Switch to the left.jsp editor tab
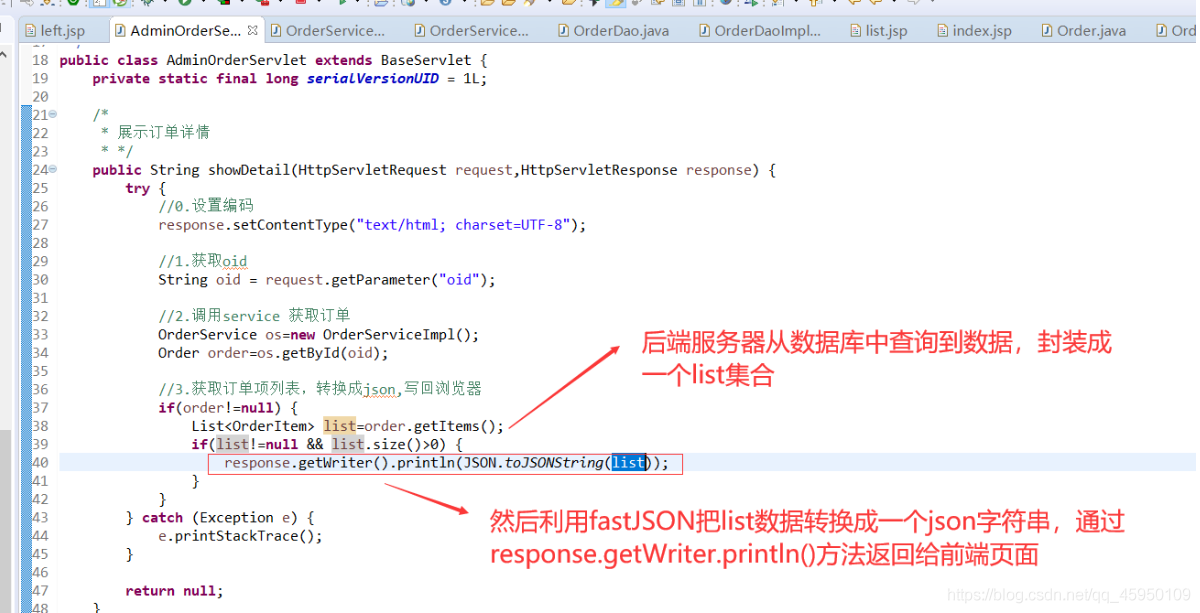Viewport: 1200px width, 613px height. point(55,30)
